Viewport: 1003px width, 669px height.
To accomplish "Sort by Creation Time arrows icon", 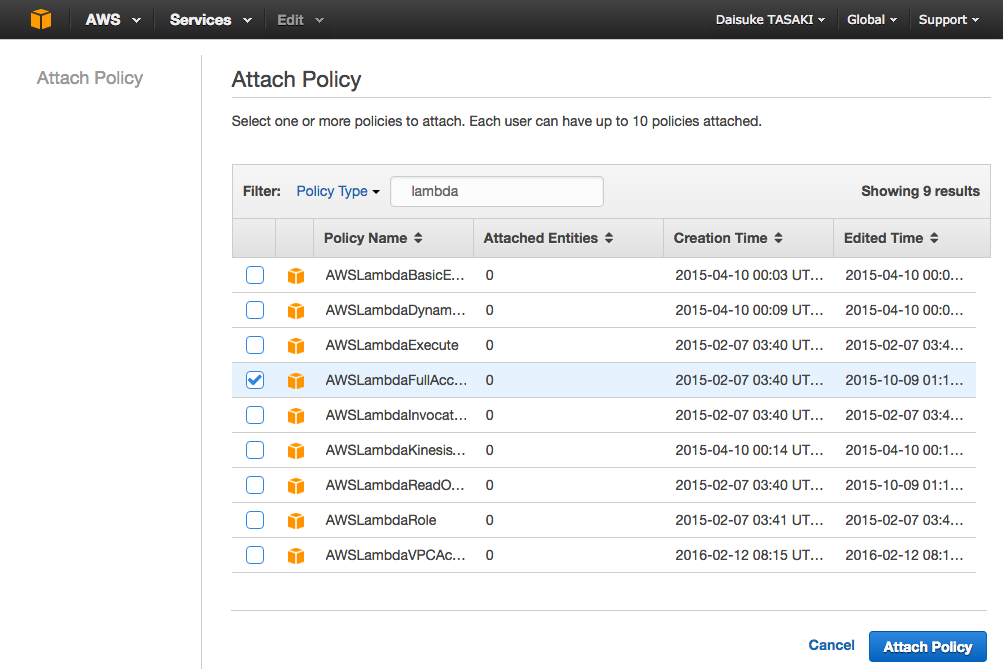I will pyautogui.click(x=778, y=238).
